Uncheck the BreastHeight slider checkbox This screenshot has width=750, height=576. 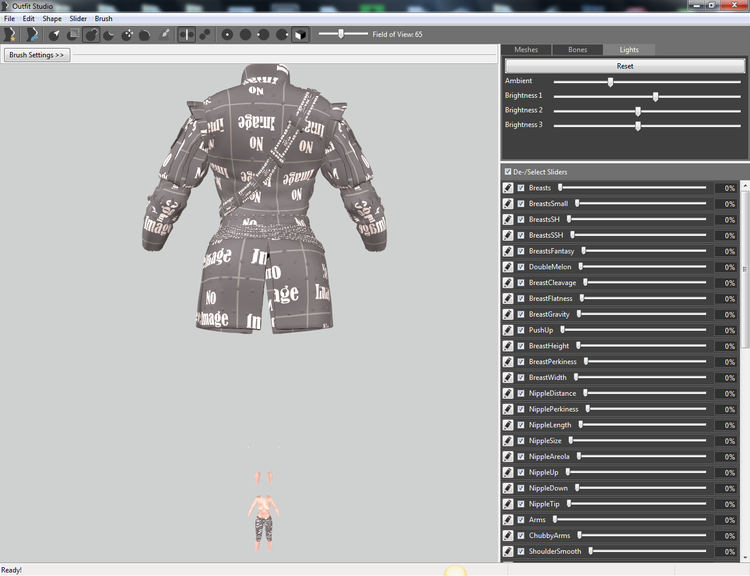pyautogui.click(x=521, y=346)
